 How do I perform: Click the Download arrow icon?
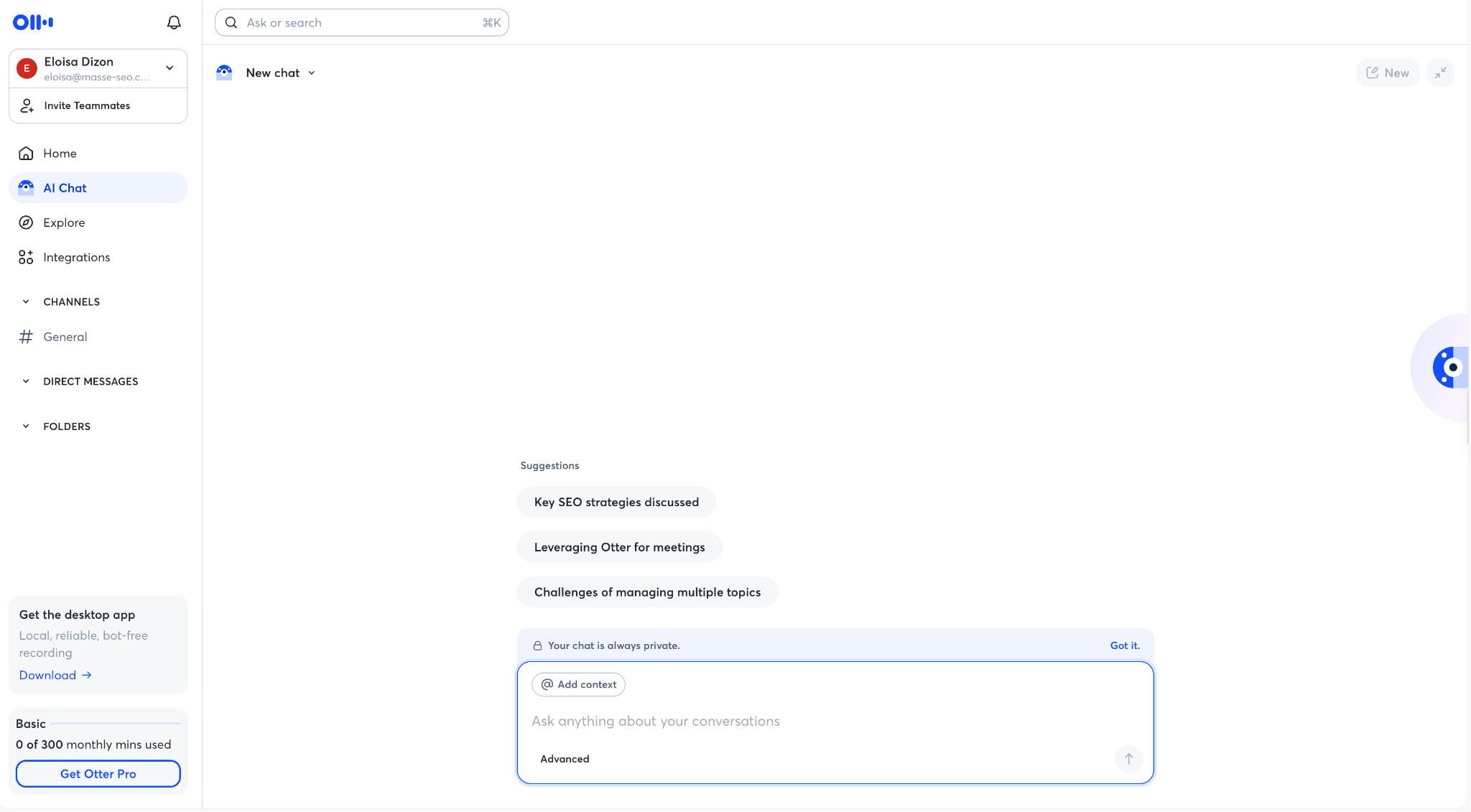pos(87,675)
